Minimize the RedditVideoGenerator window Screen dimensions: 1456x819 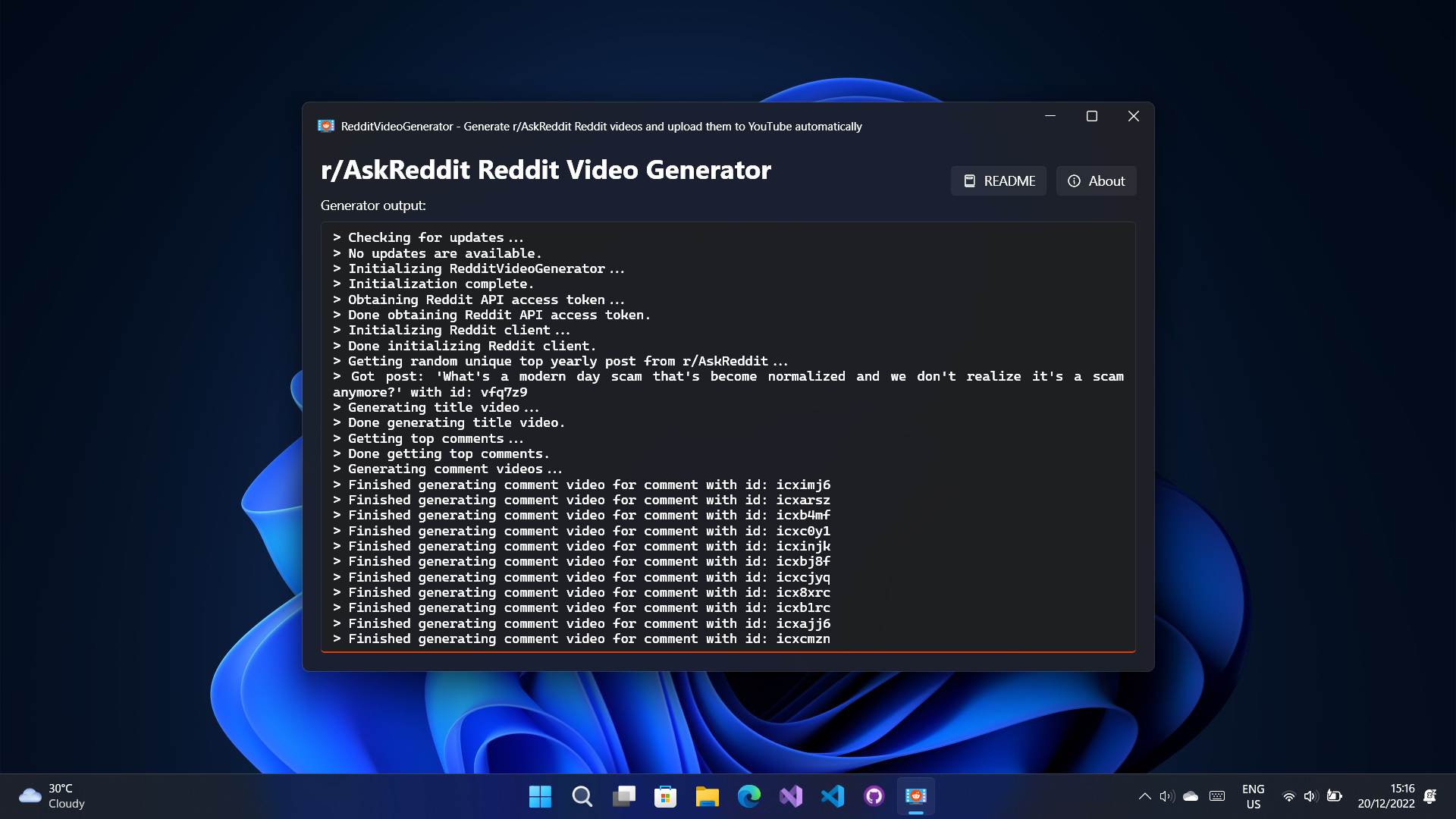(1050, 116)
